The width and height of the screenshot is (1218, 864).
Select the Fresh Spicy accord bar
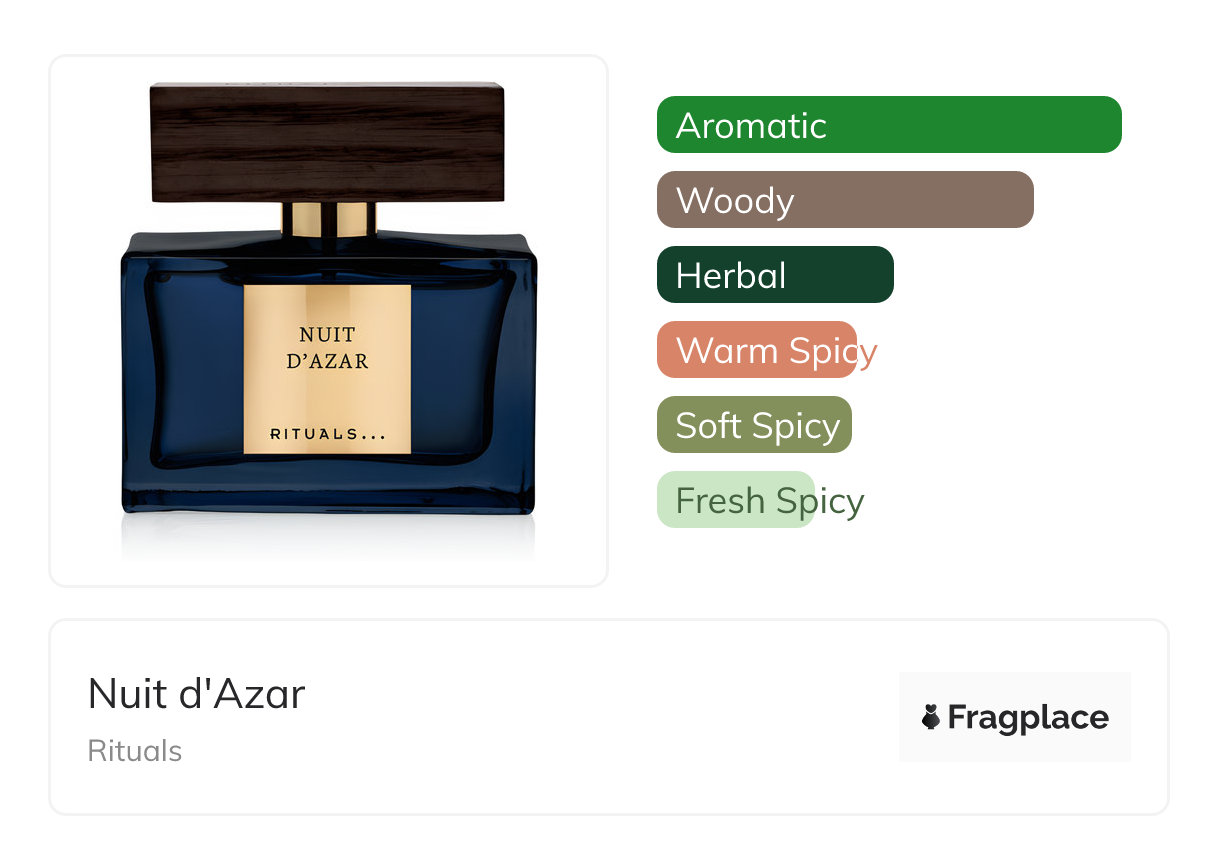736,500
